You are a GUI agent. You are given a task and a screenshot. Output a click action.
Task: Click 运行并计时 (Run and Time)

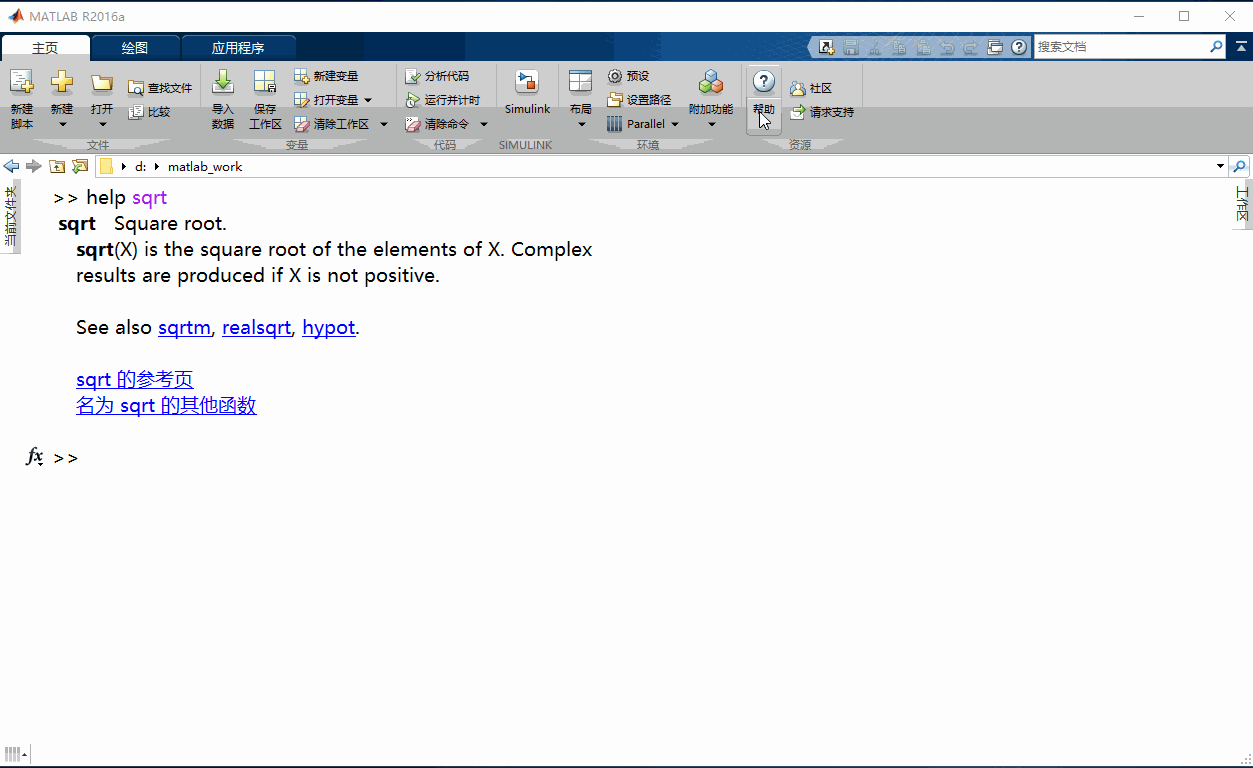coord(442,100)
